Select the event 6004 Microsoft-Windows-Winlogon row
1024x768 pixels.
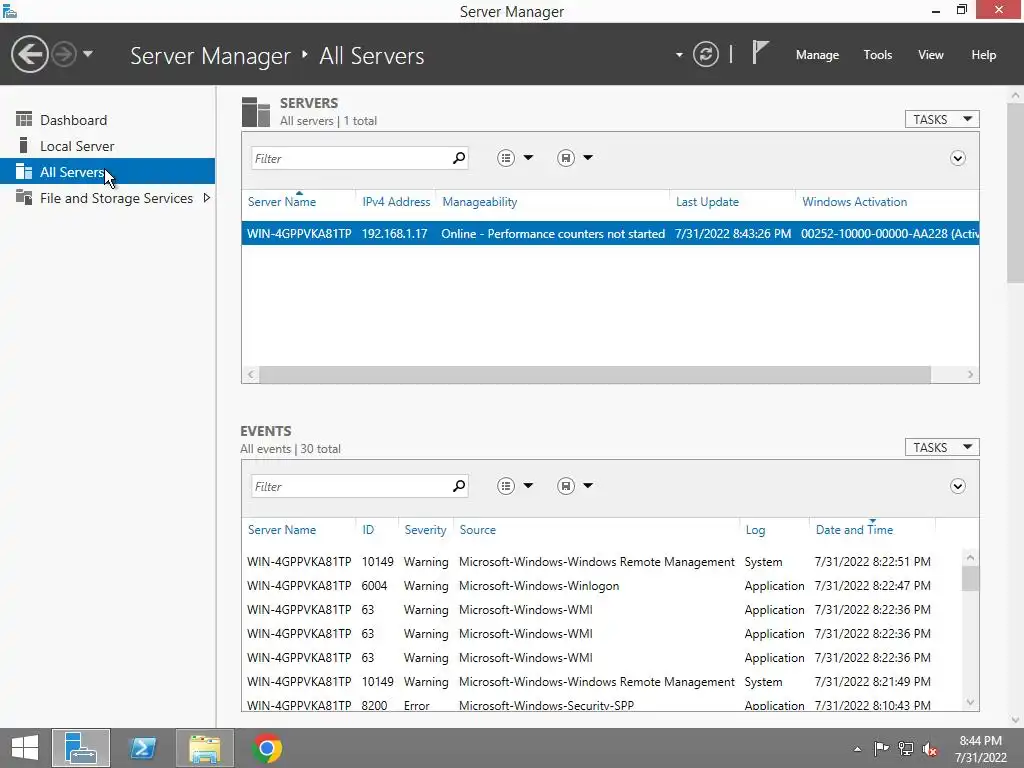tap(601, 586)
